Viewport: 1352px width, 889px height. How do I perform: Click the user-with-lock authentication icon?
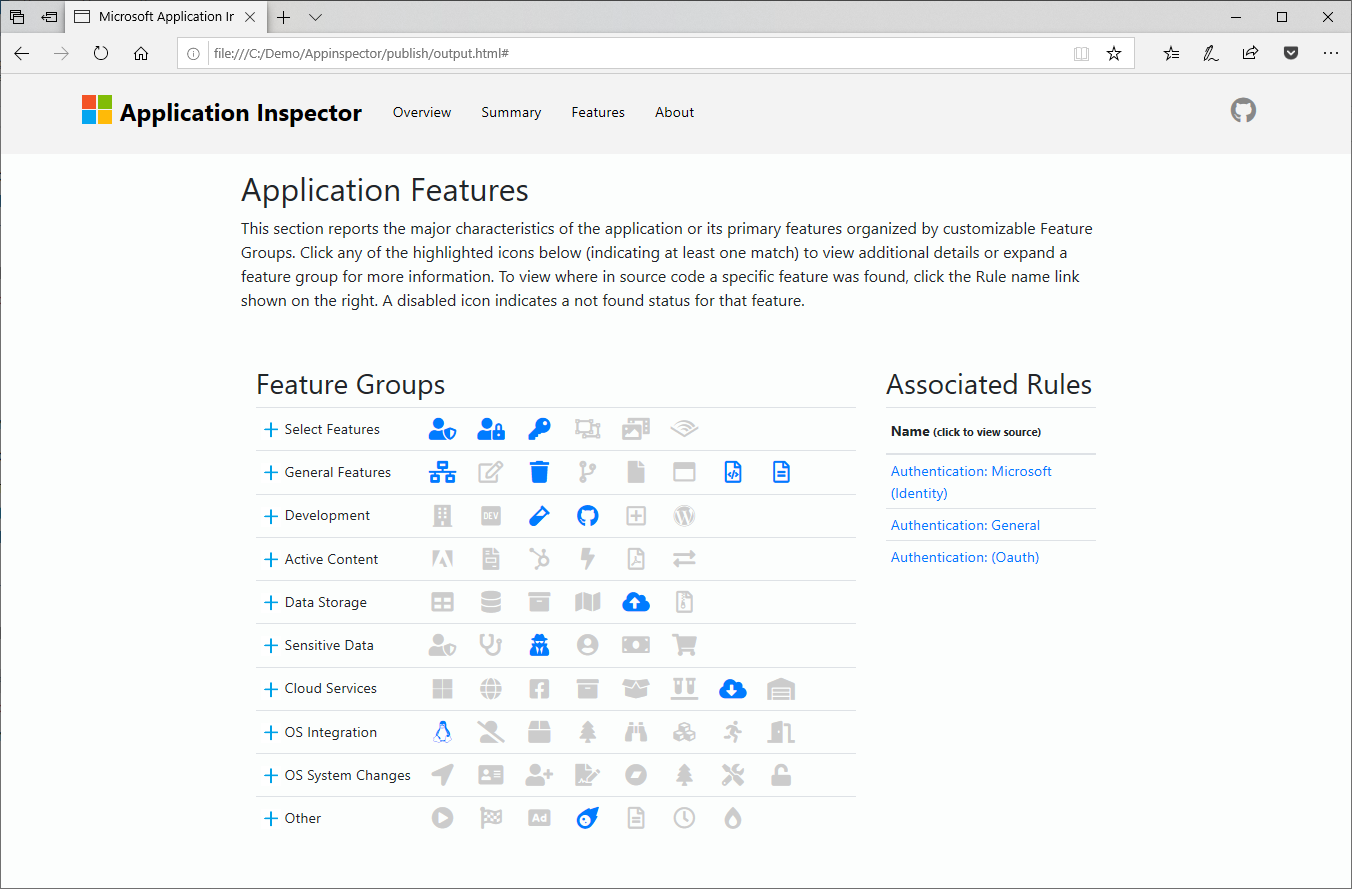coord(491,428)
